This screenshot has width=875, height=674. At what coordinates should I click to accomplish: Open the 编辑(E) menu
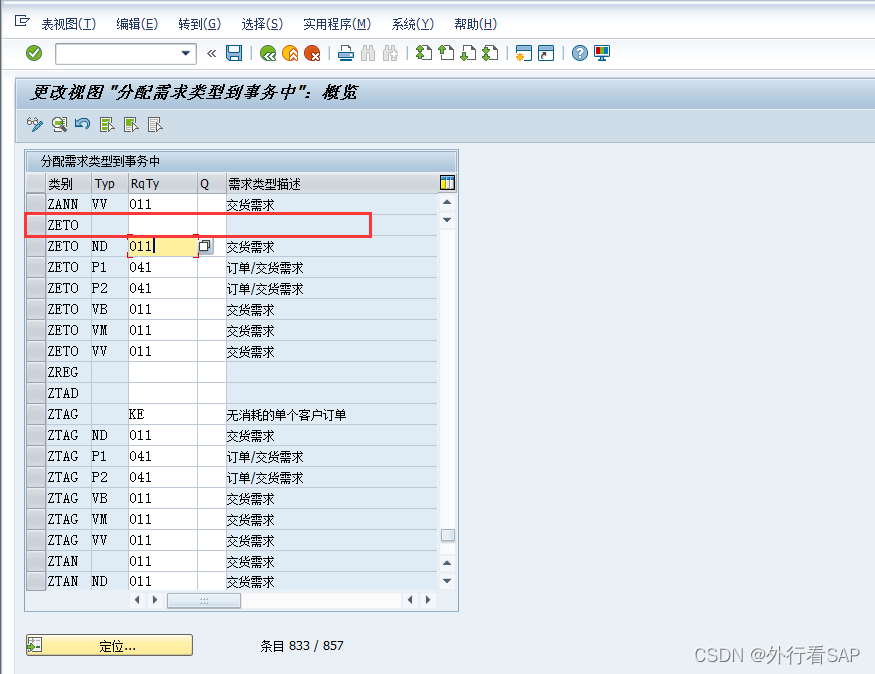click(136, 24)
